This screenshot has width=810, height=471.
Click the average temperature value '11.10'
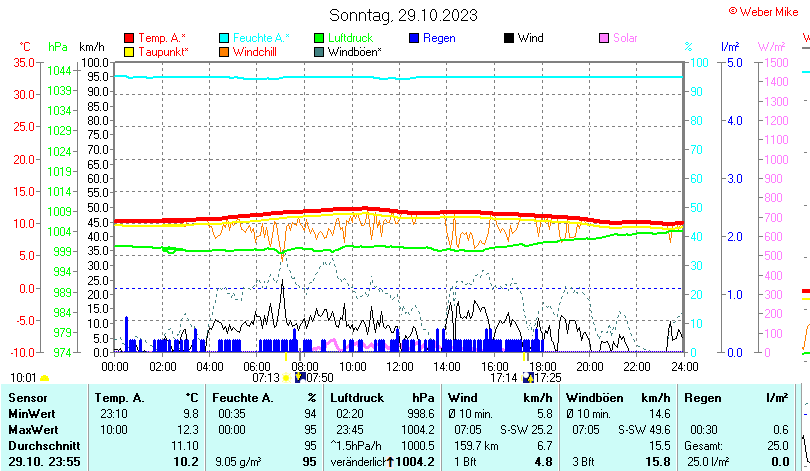coord(185,446)
